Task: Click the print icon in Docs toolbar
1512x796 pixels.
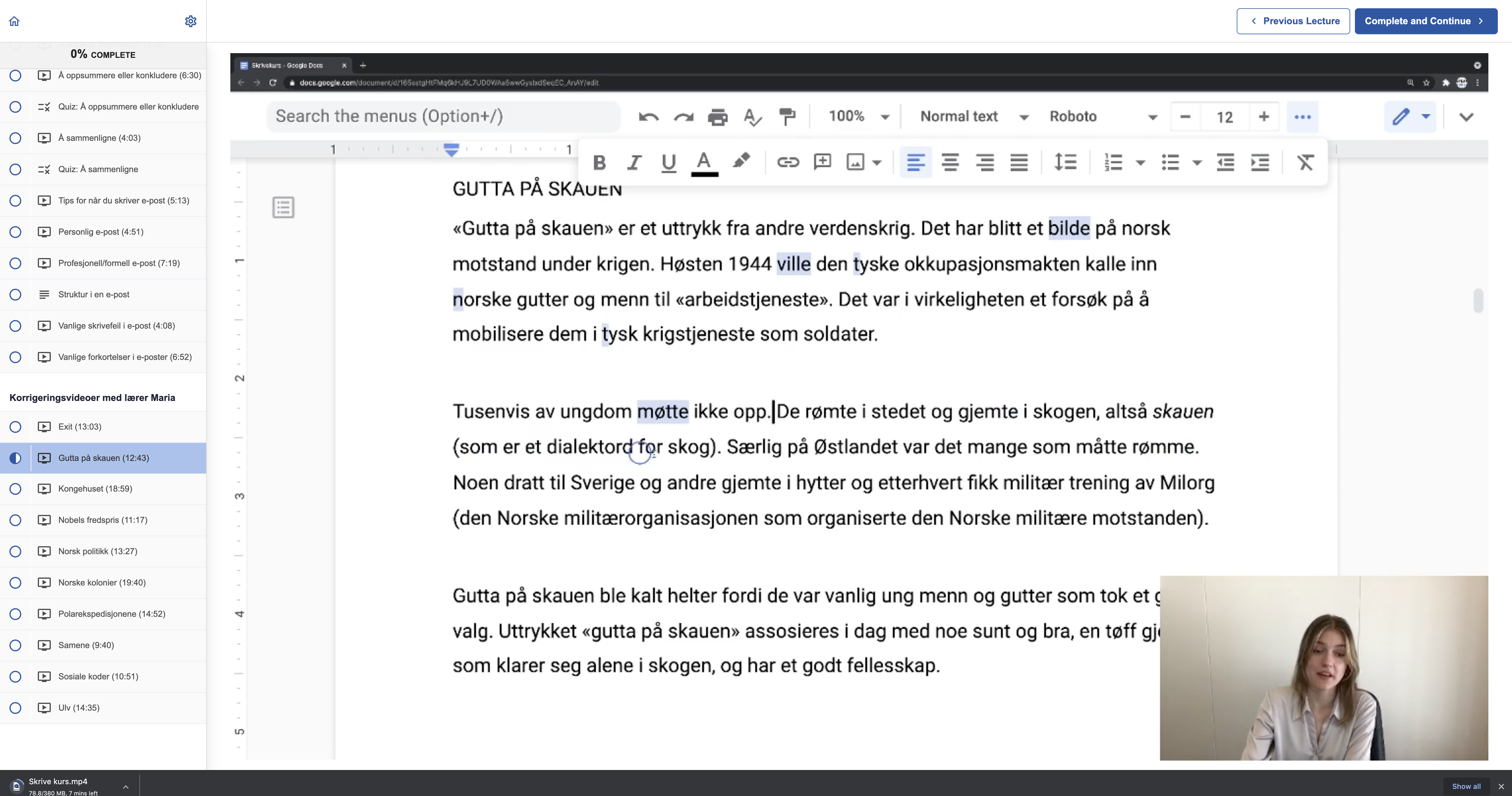Action: click(x=718, y=117)
